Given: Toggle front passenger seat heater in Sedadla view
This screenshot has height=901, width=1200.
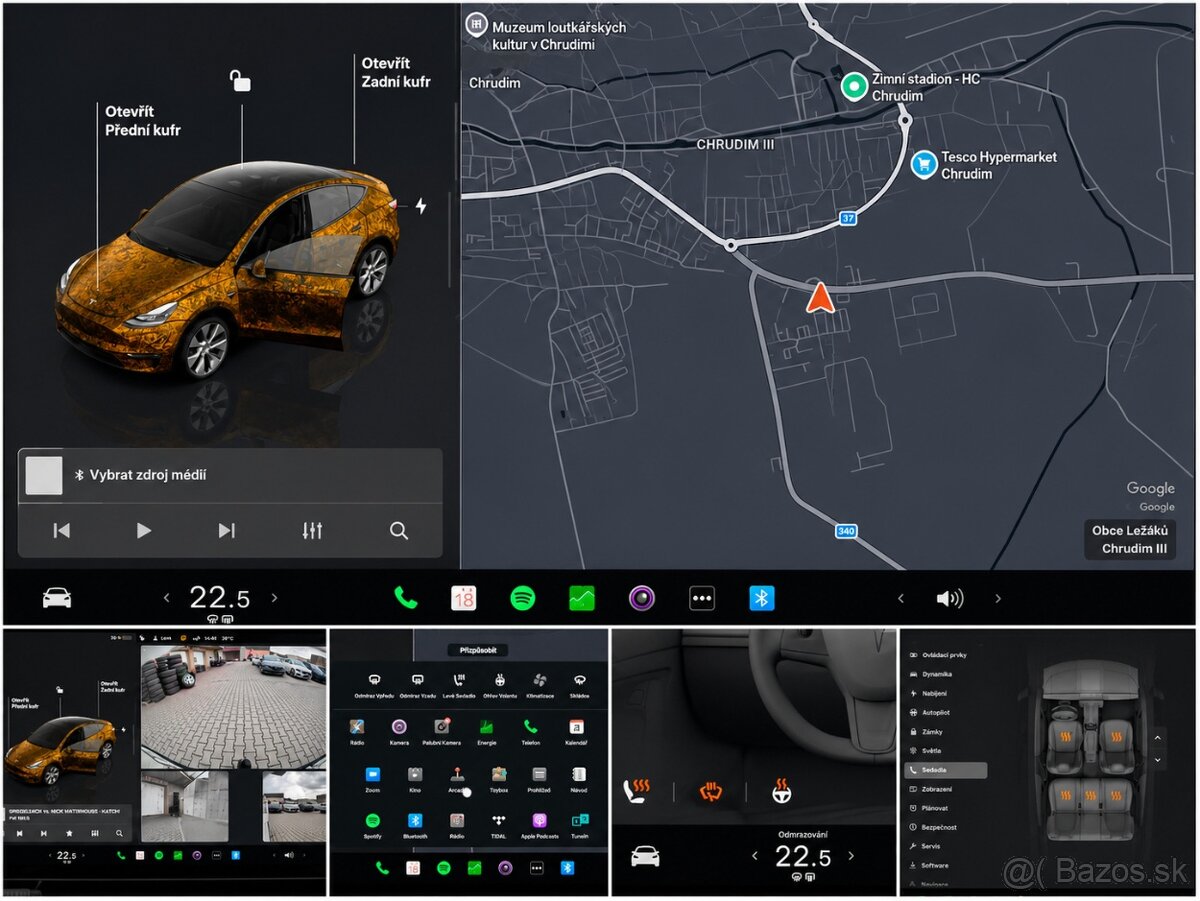Looking at the screenshot, I should pos(1116,736).
